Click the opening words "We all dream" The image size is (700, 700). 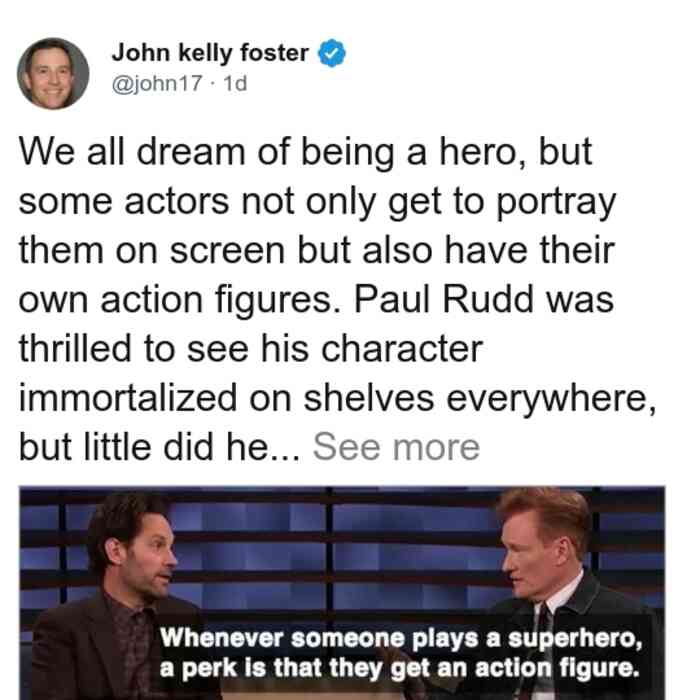[x=132, y=152]
